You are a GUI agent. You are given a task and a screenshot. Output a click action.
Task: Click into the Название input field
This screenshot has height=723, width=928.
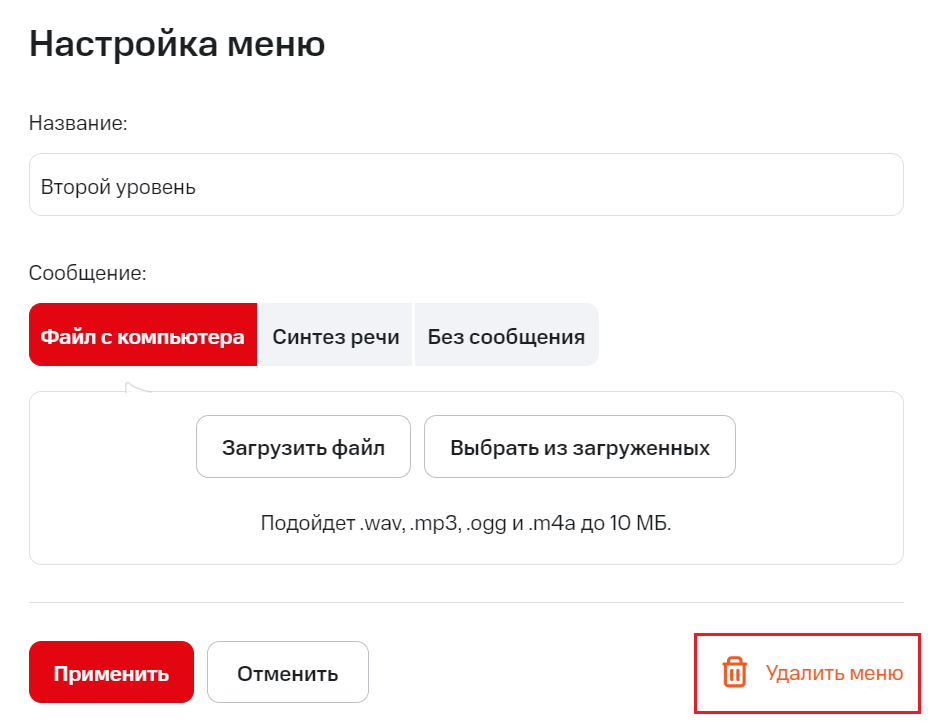pyautogui.click(x=466, y=185)
